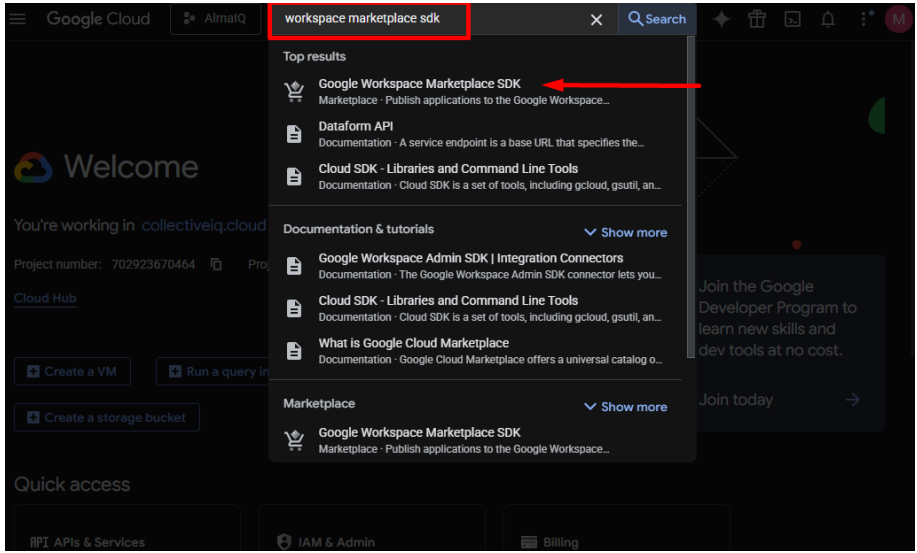Click document icon of top Cloud SDK result
917x553 pixels.
pos(294,177)
